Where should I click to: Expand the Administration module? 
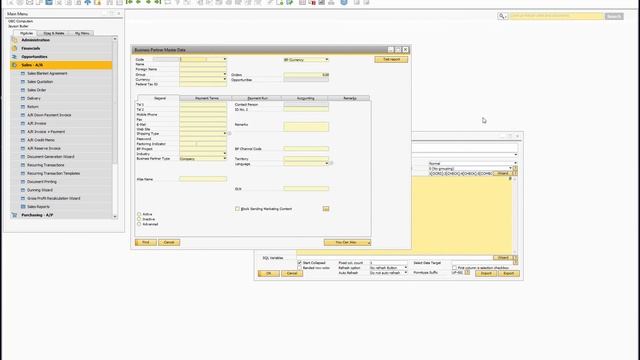click(36, 40)
